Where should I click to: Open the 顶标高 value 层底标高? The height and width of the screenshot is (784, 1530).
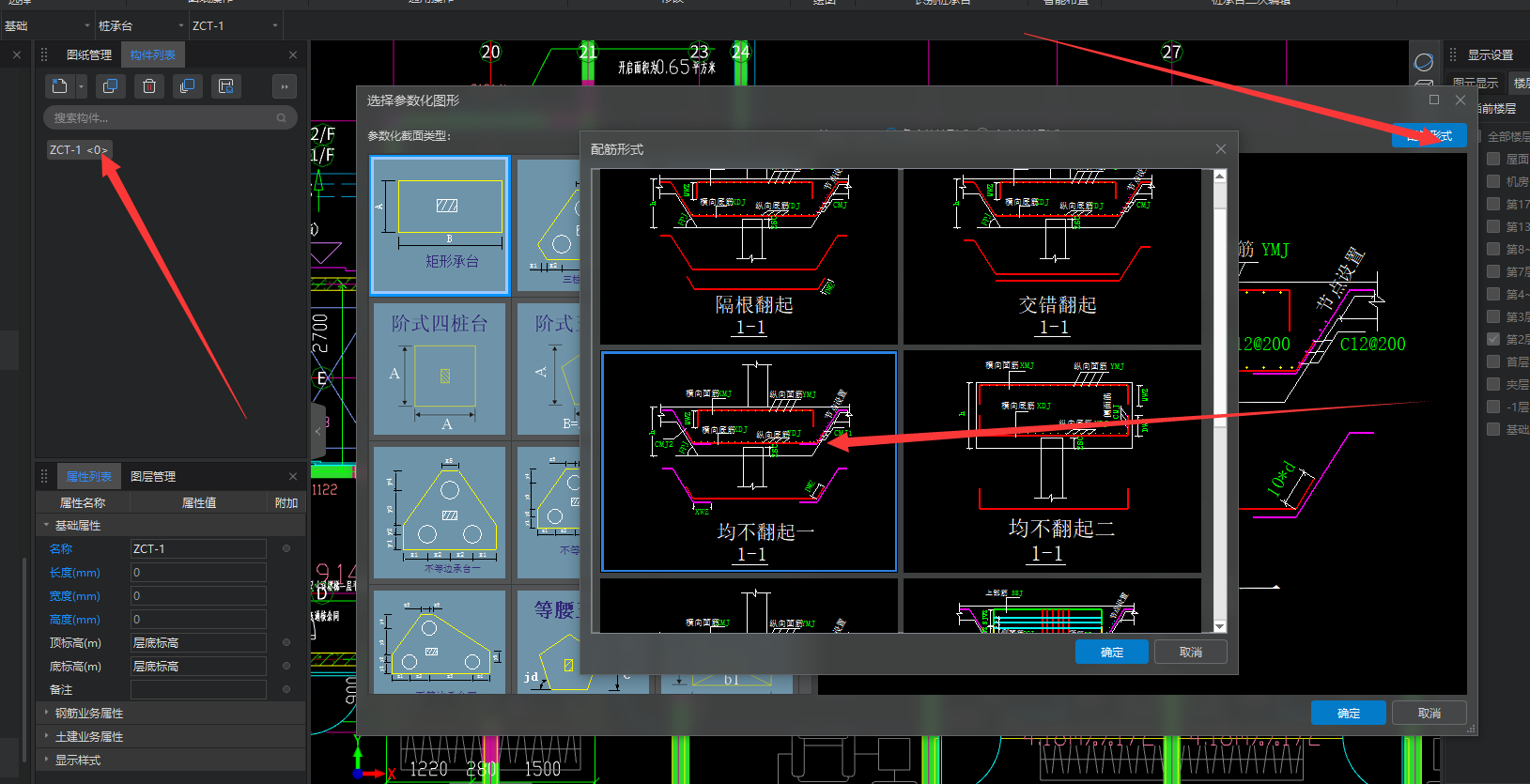198,642
